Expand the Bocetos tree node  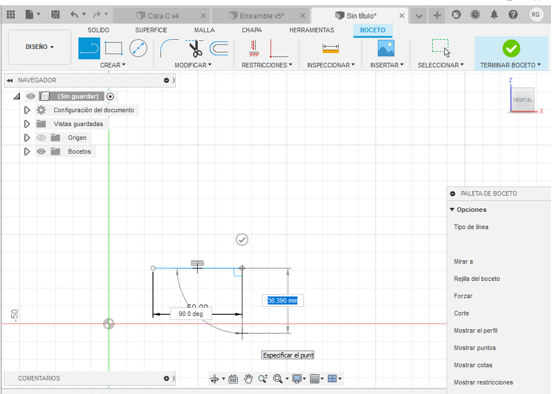click(27, 152)
